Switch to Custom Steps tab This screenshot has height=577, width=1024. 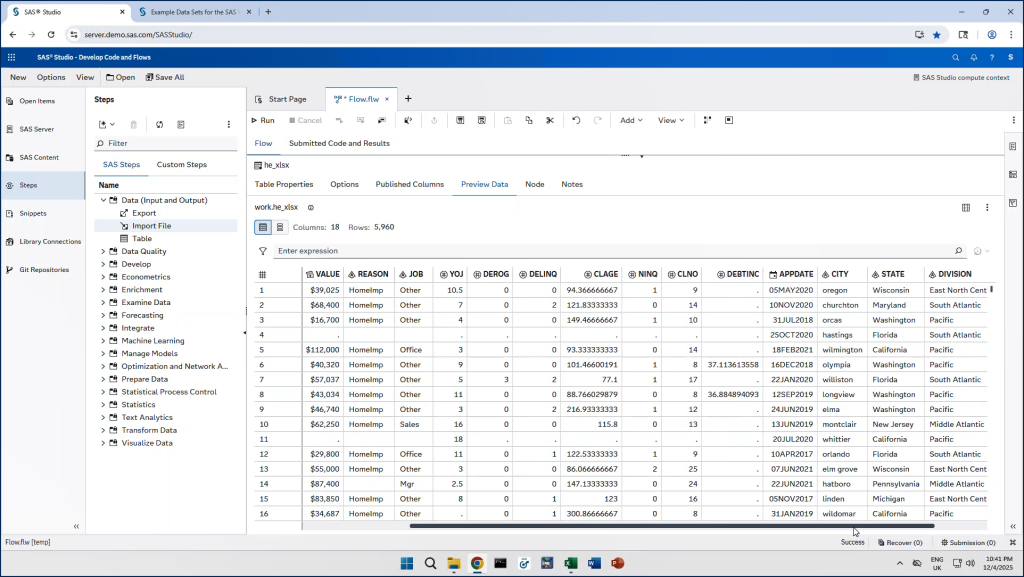182,164
